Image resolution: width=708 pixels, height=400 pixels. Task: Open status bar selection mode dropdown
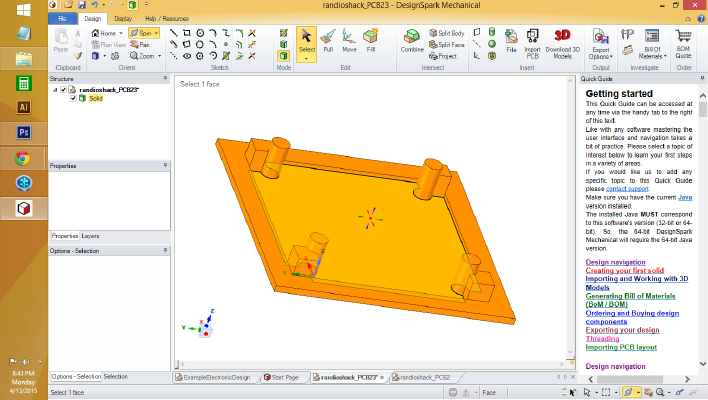click(596, 393)
